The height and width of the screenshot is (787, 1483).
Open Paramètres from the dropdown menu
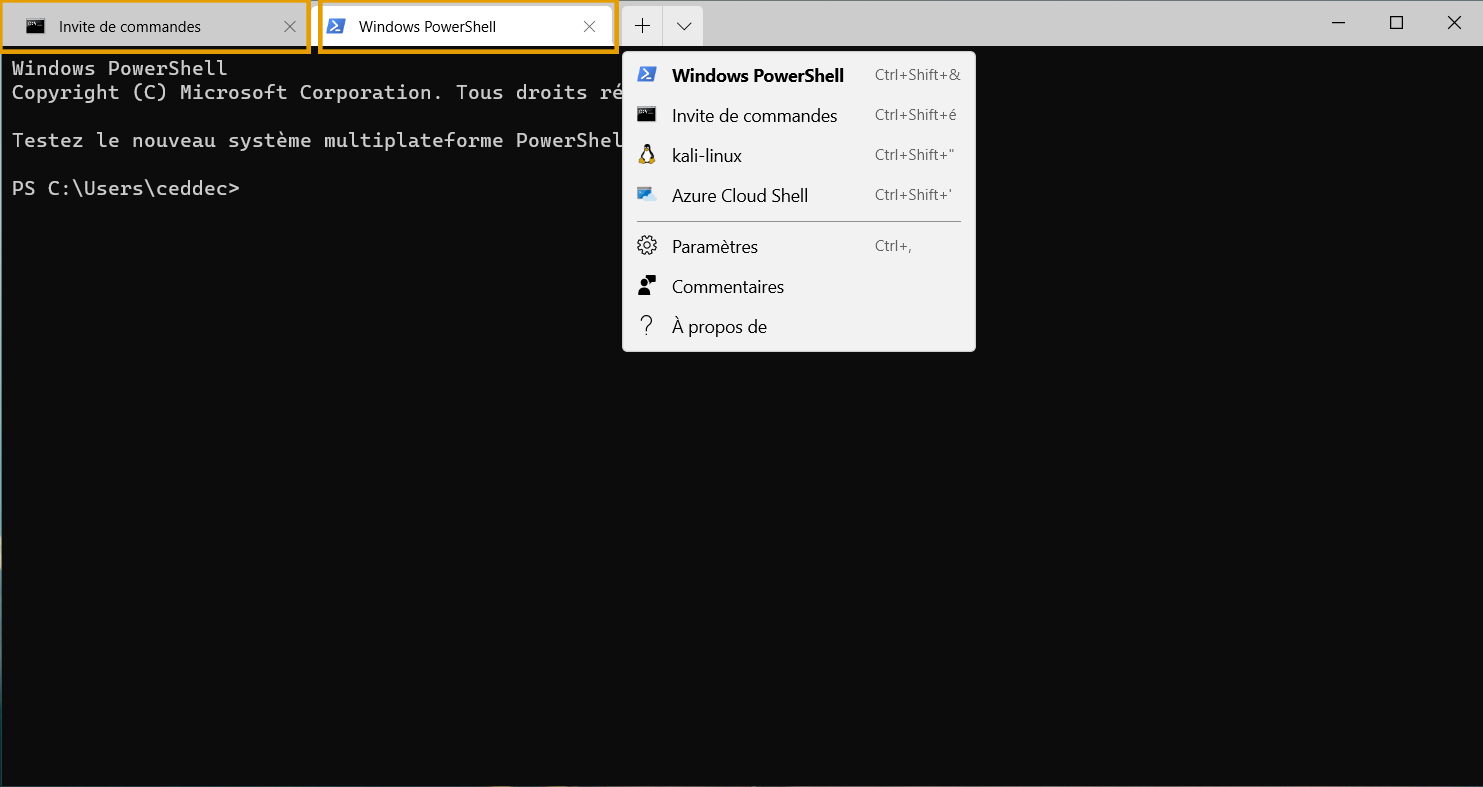pos(715,247)
